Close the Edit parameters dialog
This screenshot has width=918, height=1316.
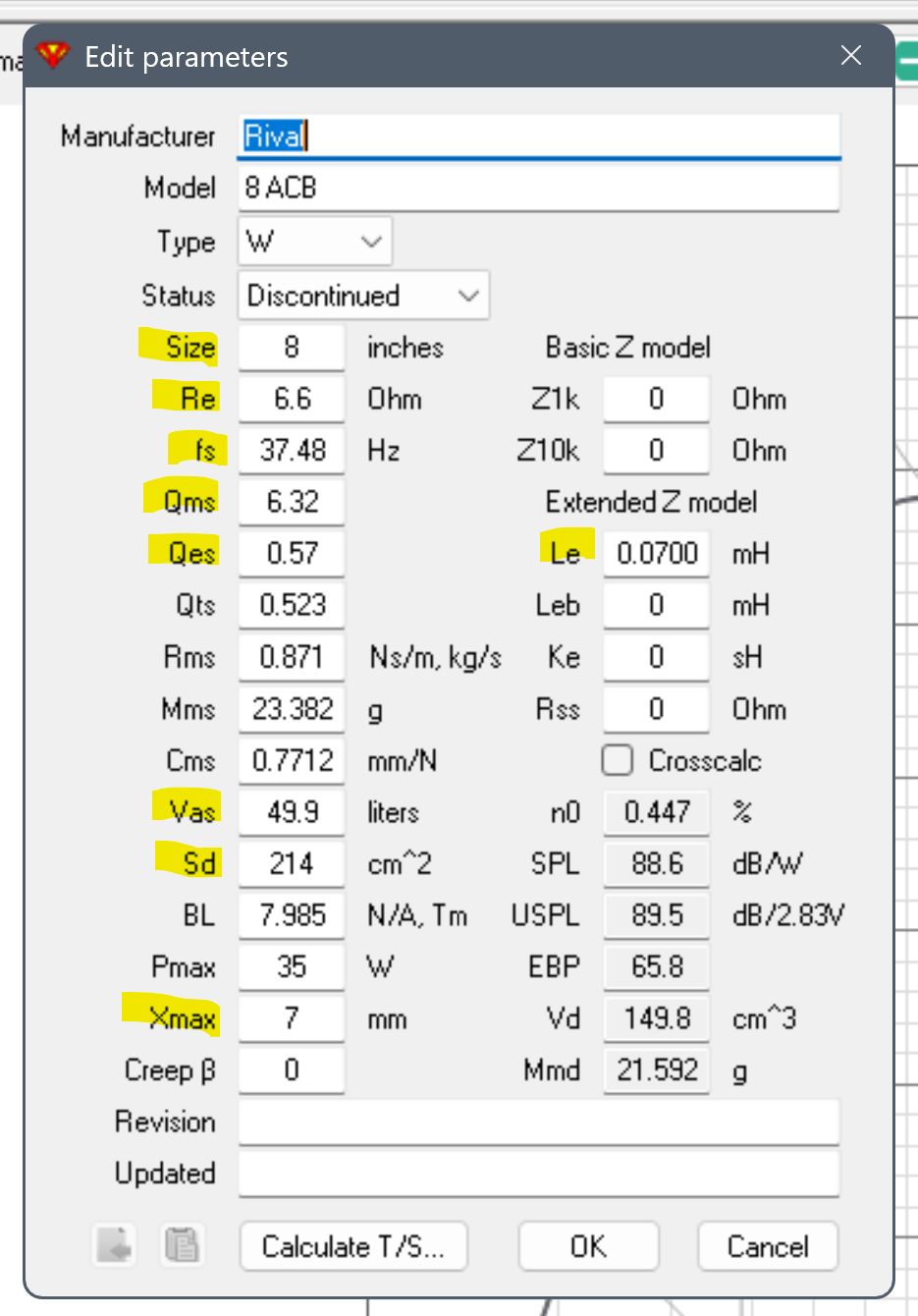click(x=850, y=56)
